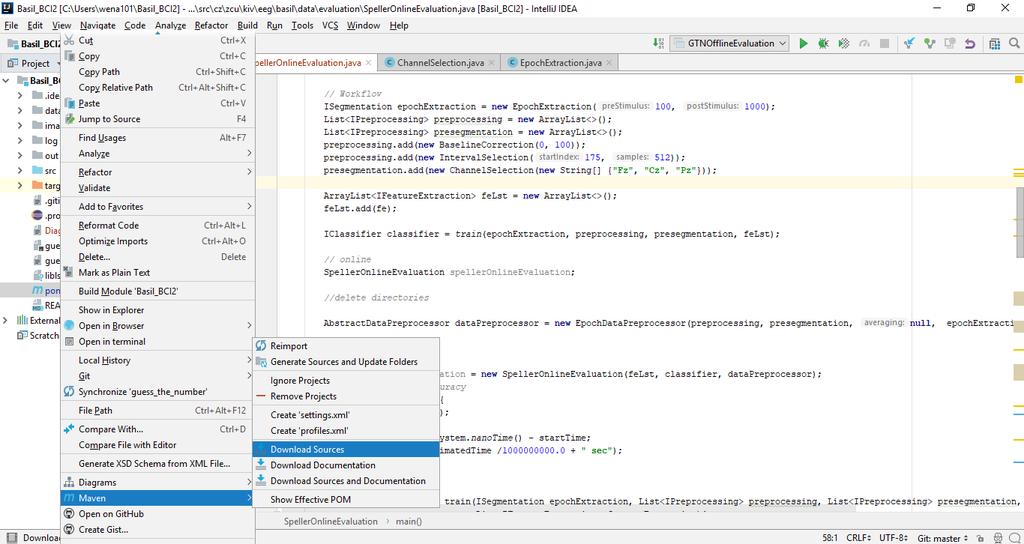This screenshot has width=1024, height=544.
Task: Click the speech bubble icon in status bar
Action: pyautogui.click(x=1014, y=538)
